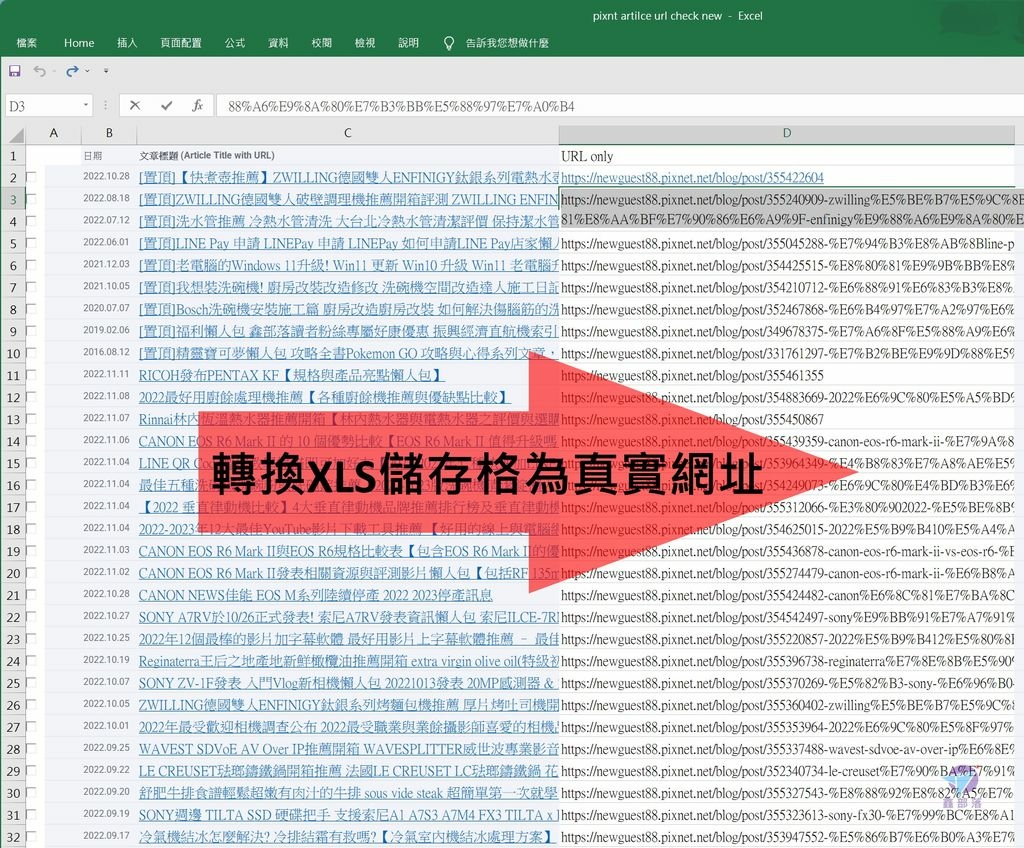Toggle the checkbox in row 5
1024x848 pixels.
tap(31, 242)
